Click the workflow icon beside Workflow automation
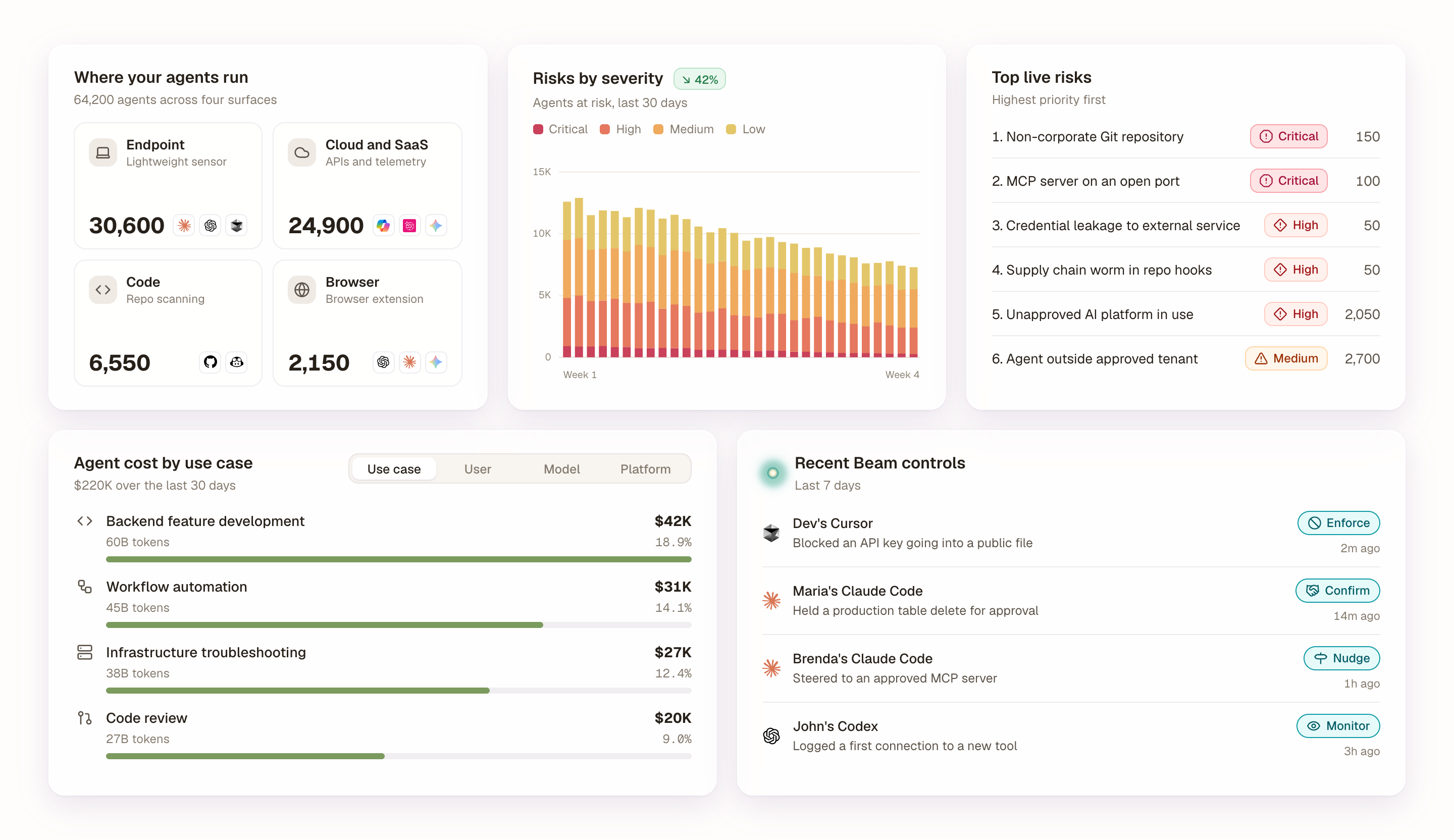The width and height of the screenshot is (1454, 840). pyautogui.click(x=85, y=587)
